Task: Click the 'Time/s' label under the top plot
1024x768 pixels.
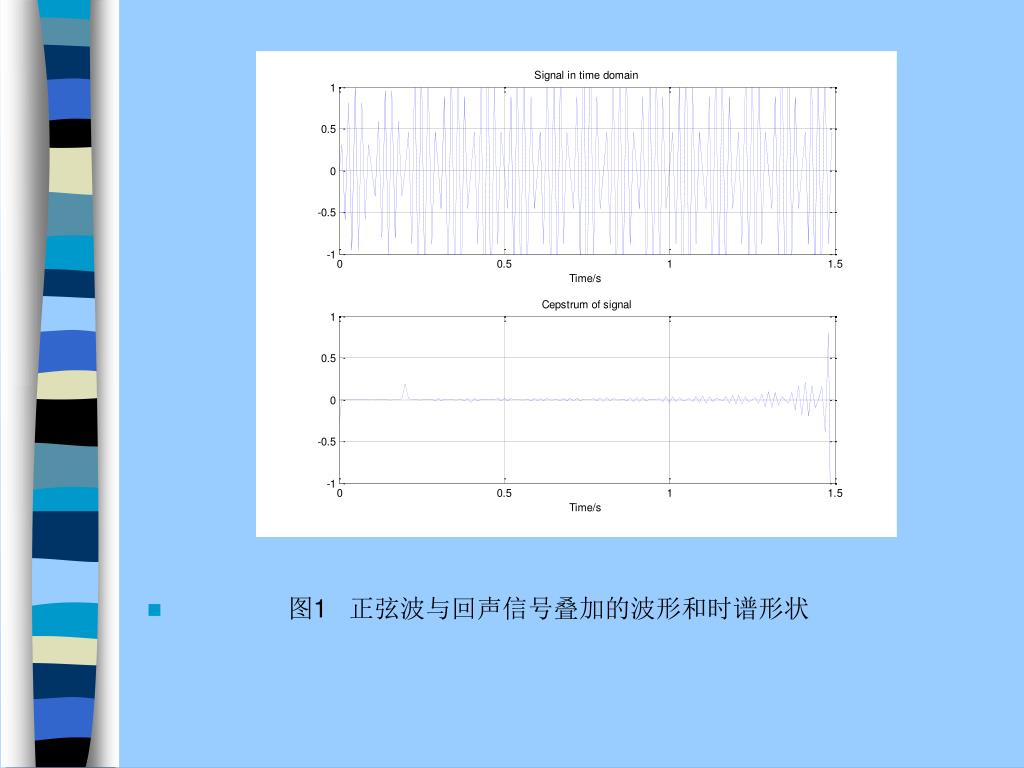Action: tap(584, 278)
